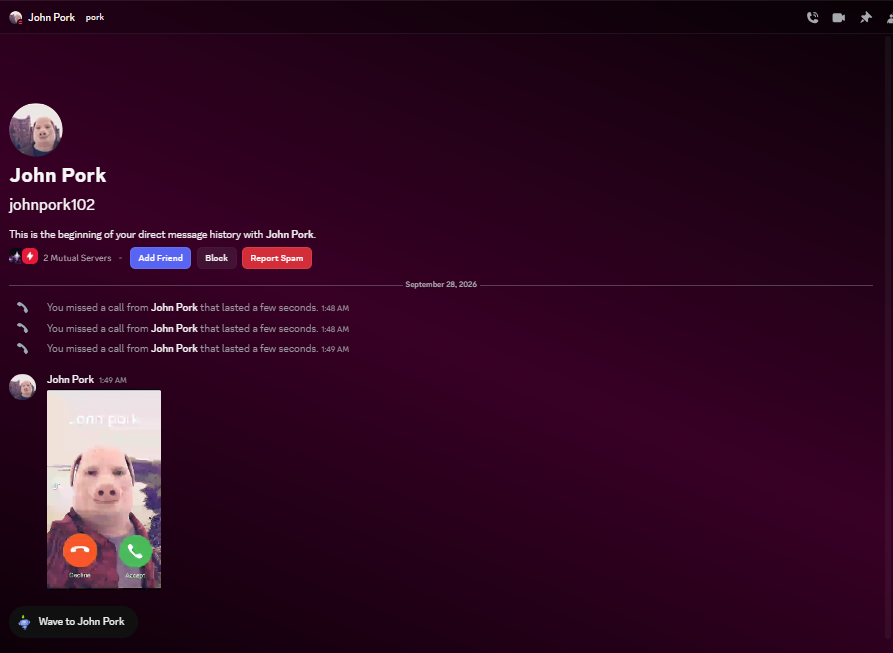
Task: View the 2 Mutual Servers list
Action: pos(77,258)
